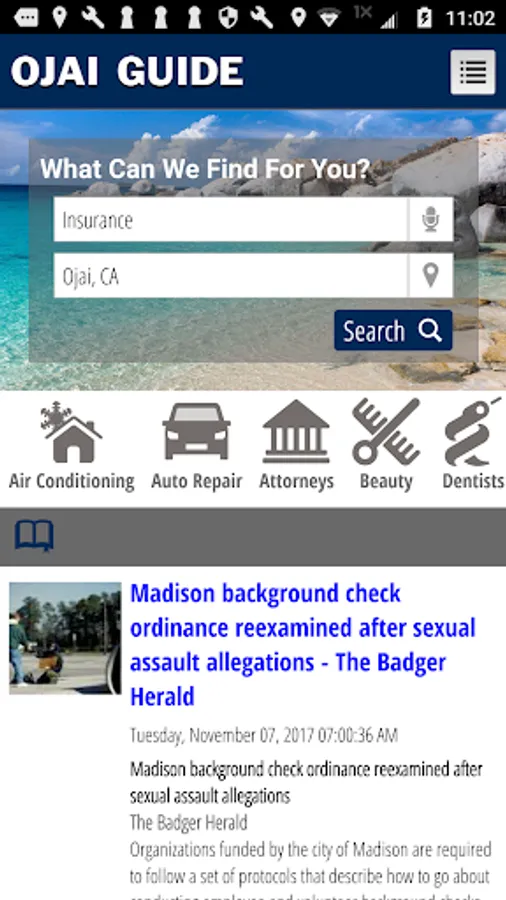Screen dimensions: 506x900
Task: Tap the open book news icon
Action: tap(34, 536)
